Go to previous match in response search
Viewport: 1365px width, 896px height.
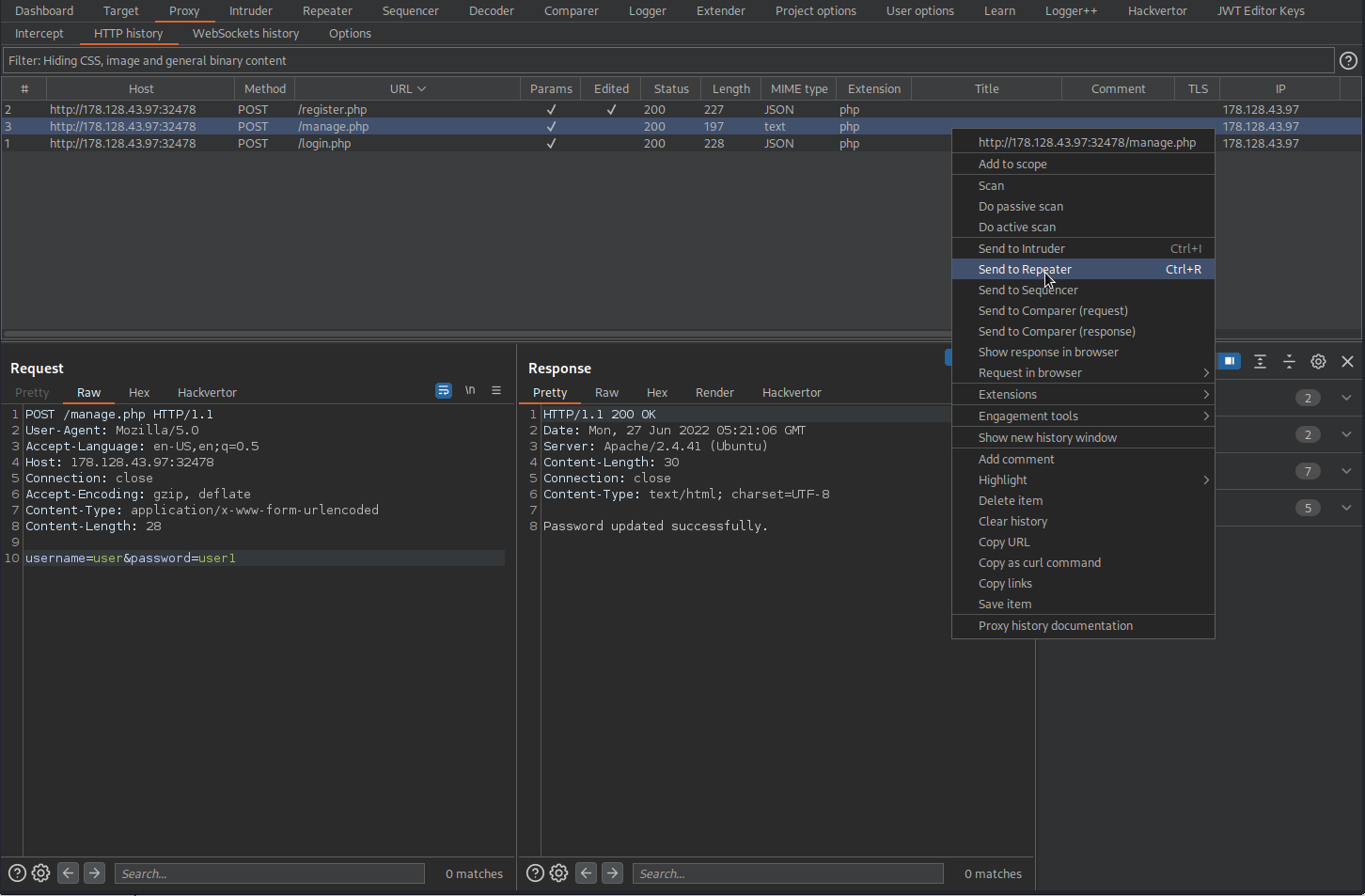point(586,872)
